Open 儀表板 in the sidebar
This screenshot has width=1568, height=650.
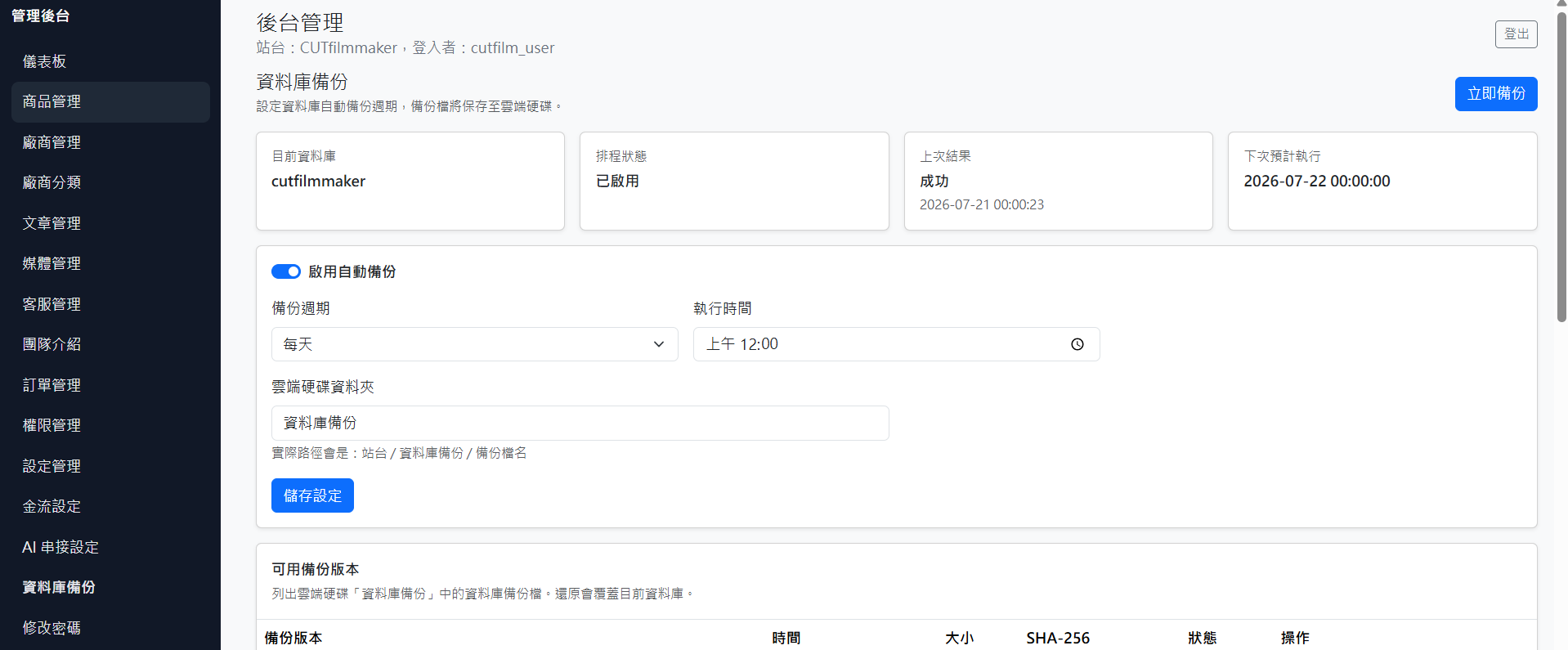(110, 61)
